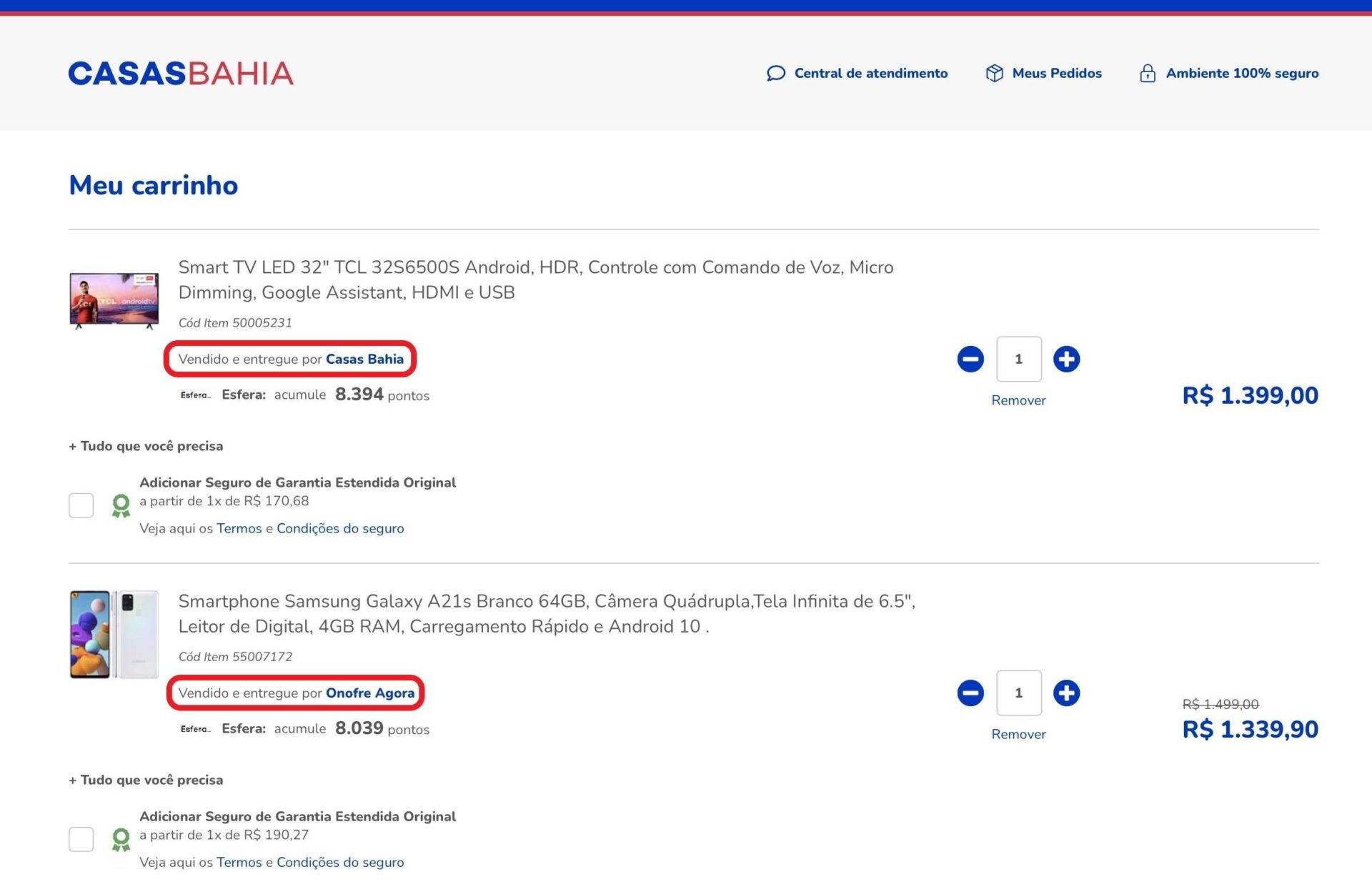Open Condições do seguro link under TV warranty
1372x892 pixels.
(x=340, y=528)
